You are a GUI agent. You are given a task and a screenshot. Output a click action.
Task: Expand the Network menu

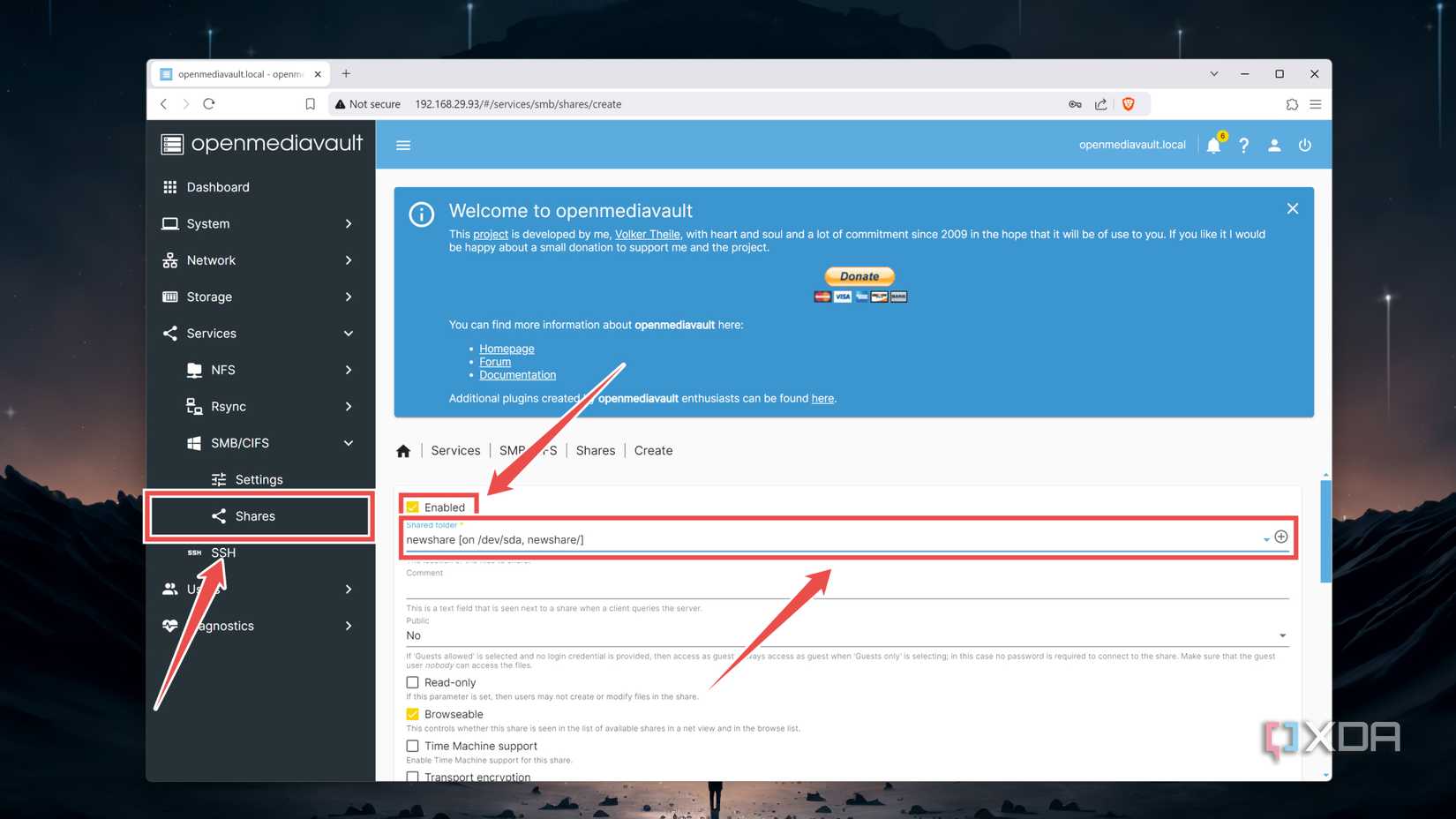point(260,260)
